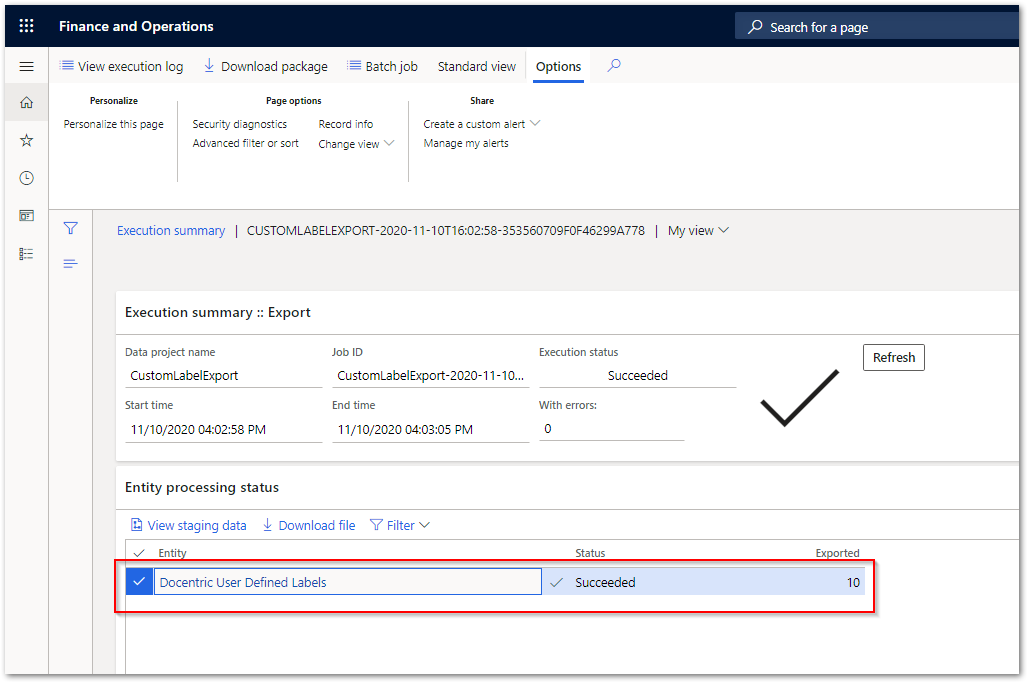Click View execution log

tap(121, 66)
